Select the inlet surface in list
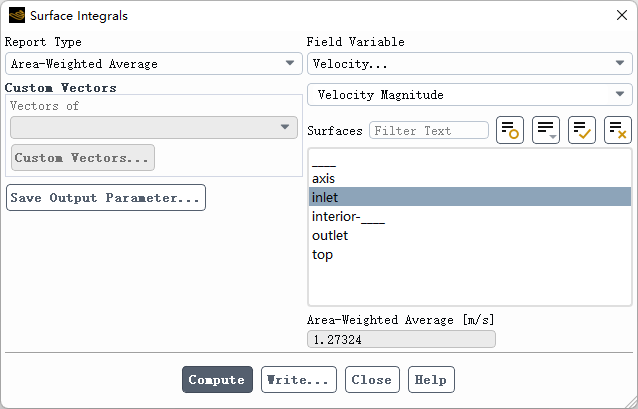The height and width of the screenshot is (409, 638). [x=470, y=197]
